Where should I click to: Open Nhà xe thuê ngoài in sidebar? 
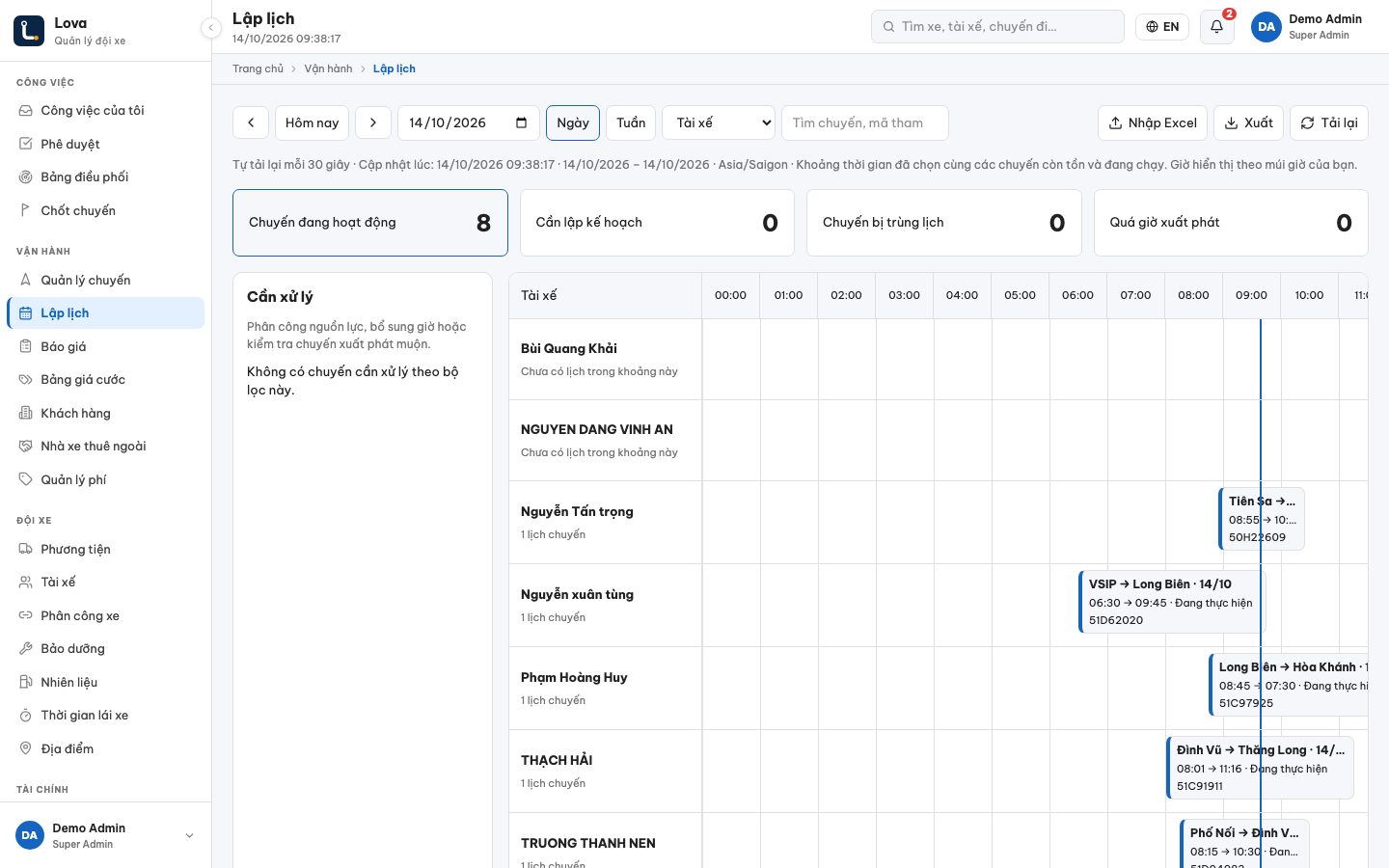click(106, 447)
